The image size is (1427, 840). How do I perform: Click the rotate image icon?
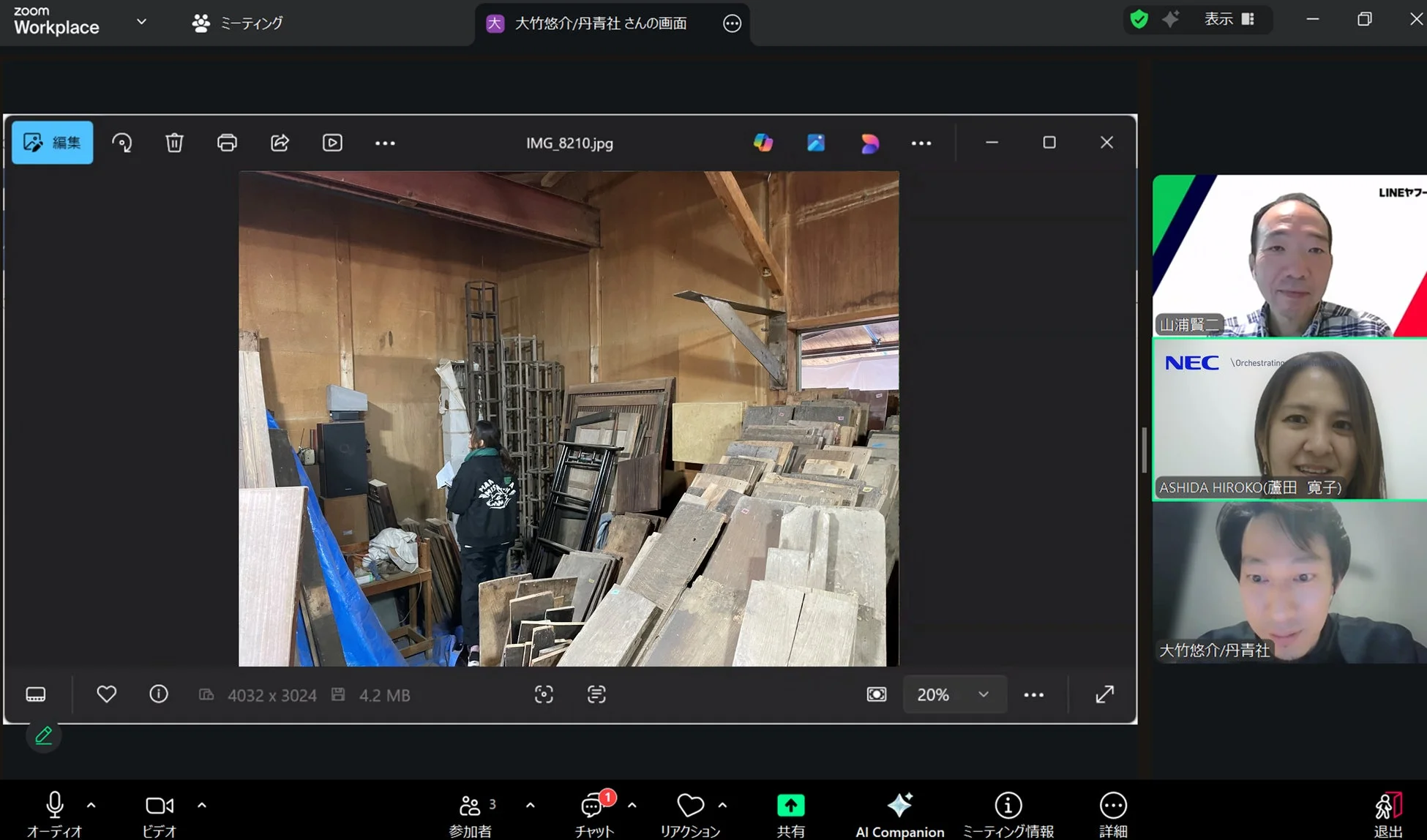pyautogui.click(x=121, y=143)
